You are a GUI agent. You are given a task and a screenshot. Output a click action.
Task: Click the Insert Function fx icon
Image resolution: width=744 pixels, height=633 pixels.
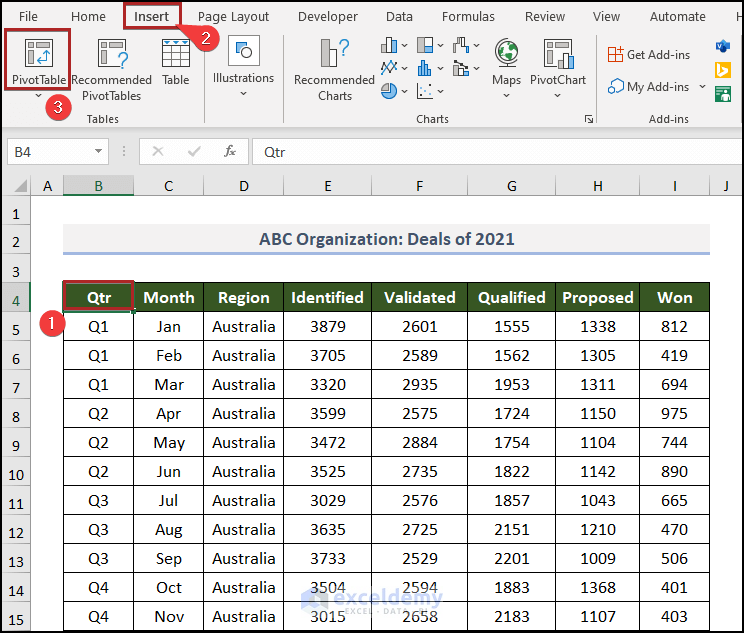click(230, 152)
